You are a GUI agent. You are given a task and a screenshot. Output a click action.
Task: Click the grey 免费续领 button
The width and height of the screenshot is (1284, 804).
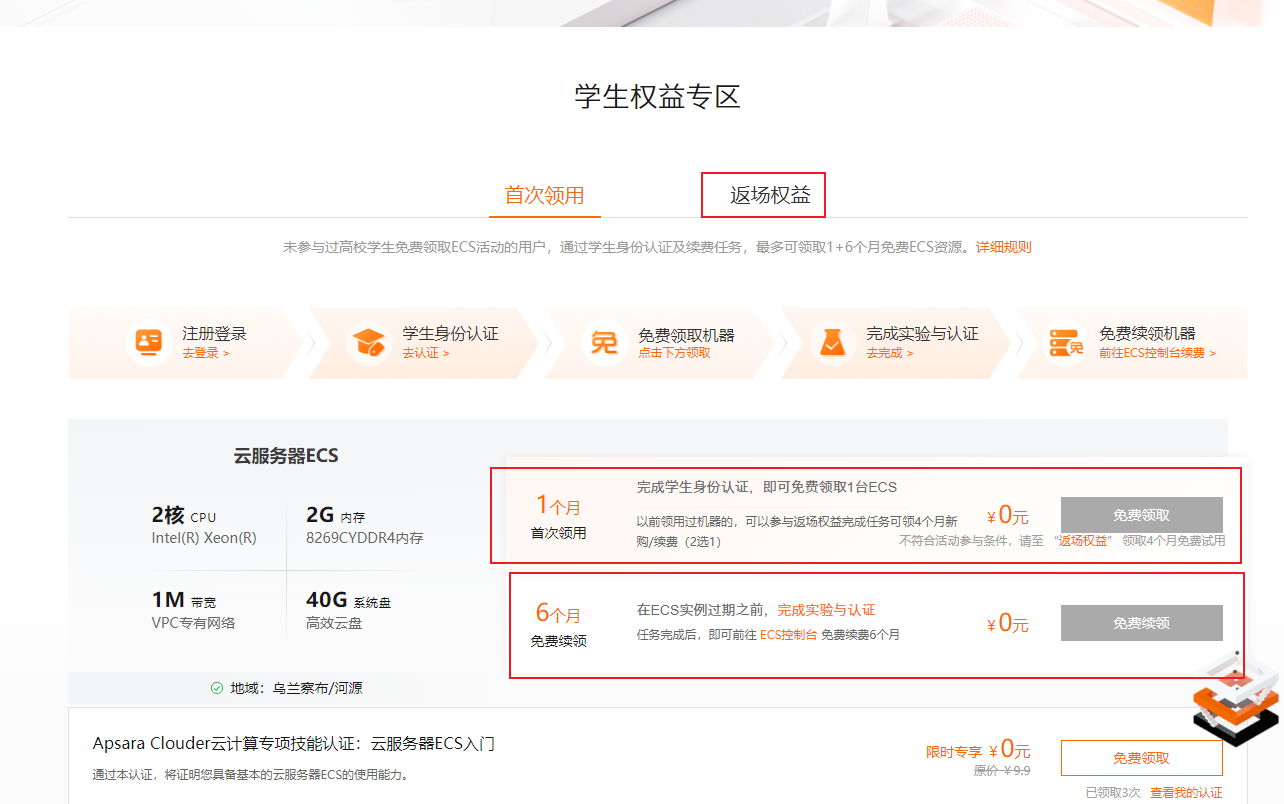click(x=1141, y=623)
